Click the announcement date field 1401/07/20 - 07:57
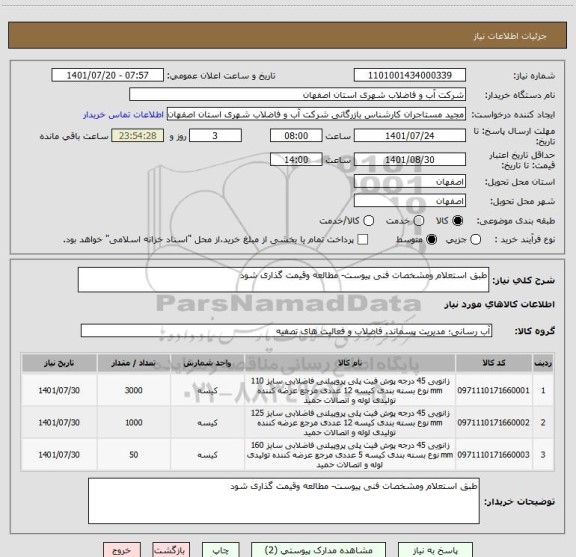The width and height of the screenshot is (576, 557). tap(108, 75)
